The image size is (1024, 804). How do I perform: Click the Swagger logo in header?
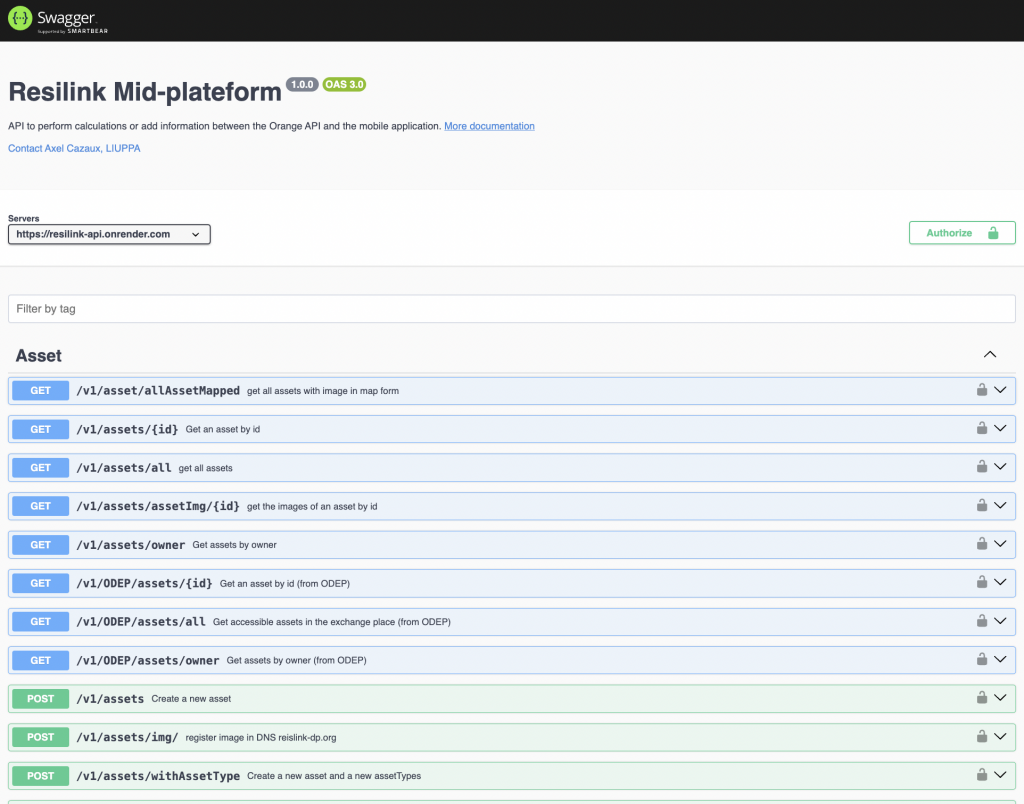58,20
